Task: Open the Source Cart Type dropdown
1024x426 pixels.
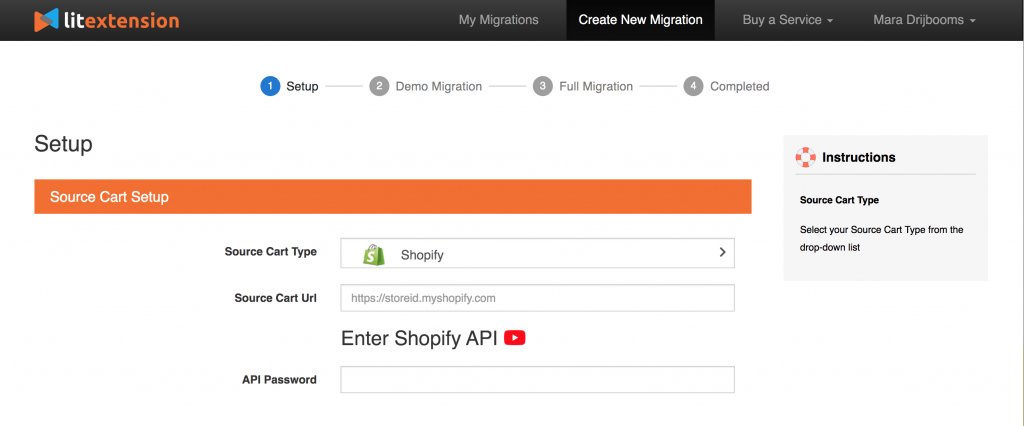Action: coord(537,254)
